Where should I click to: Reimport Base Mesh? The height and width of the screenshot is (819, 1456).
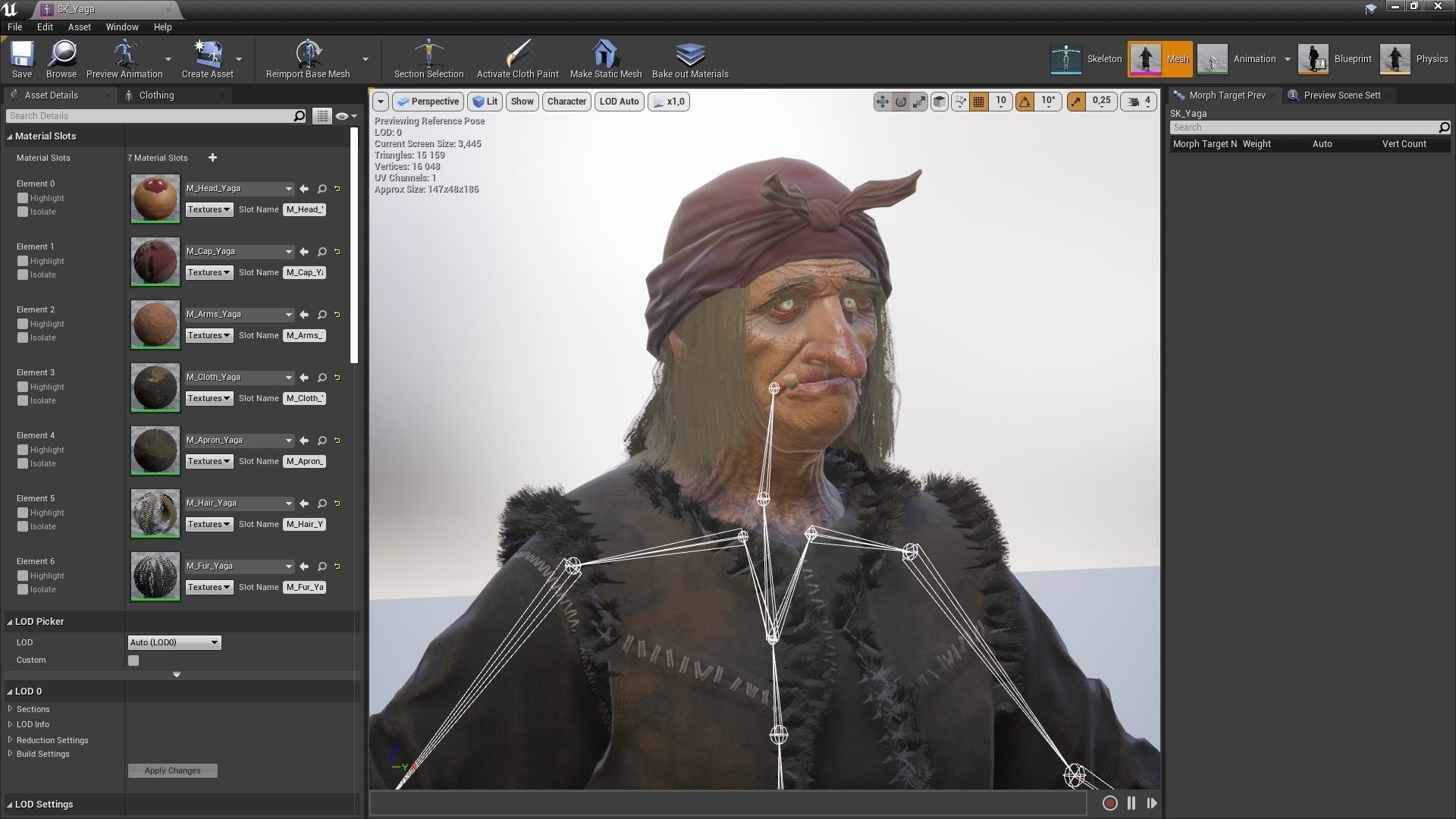click(x=308, y=59)
